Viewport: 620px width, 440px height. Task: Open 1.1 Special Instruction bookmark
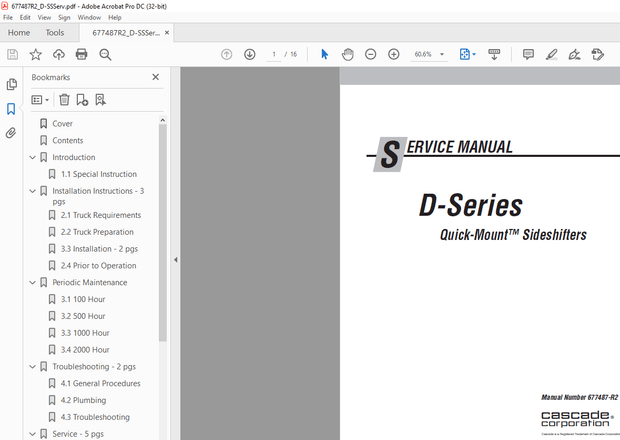pos(98,174)
